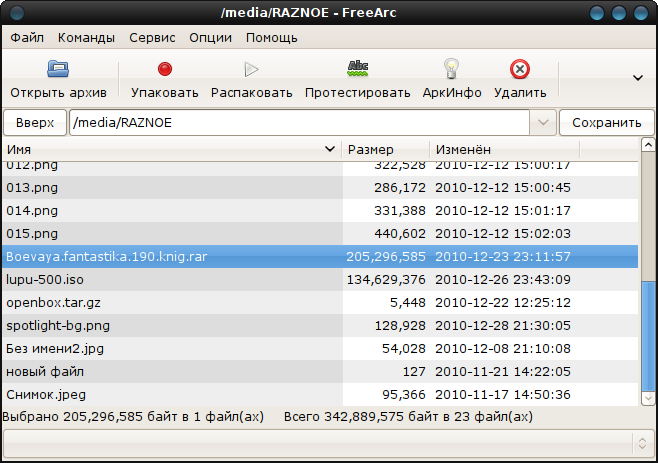Viewport: 658px width, 463px height.
Task: Click size value 440,602
Action: click(x=400, y=234)
